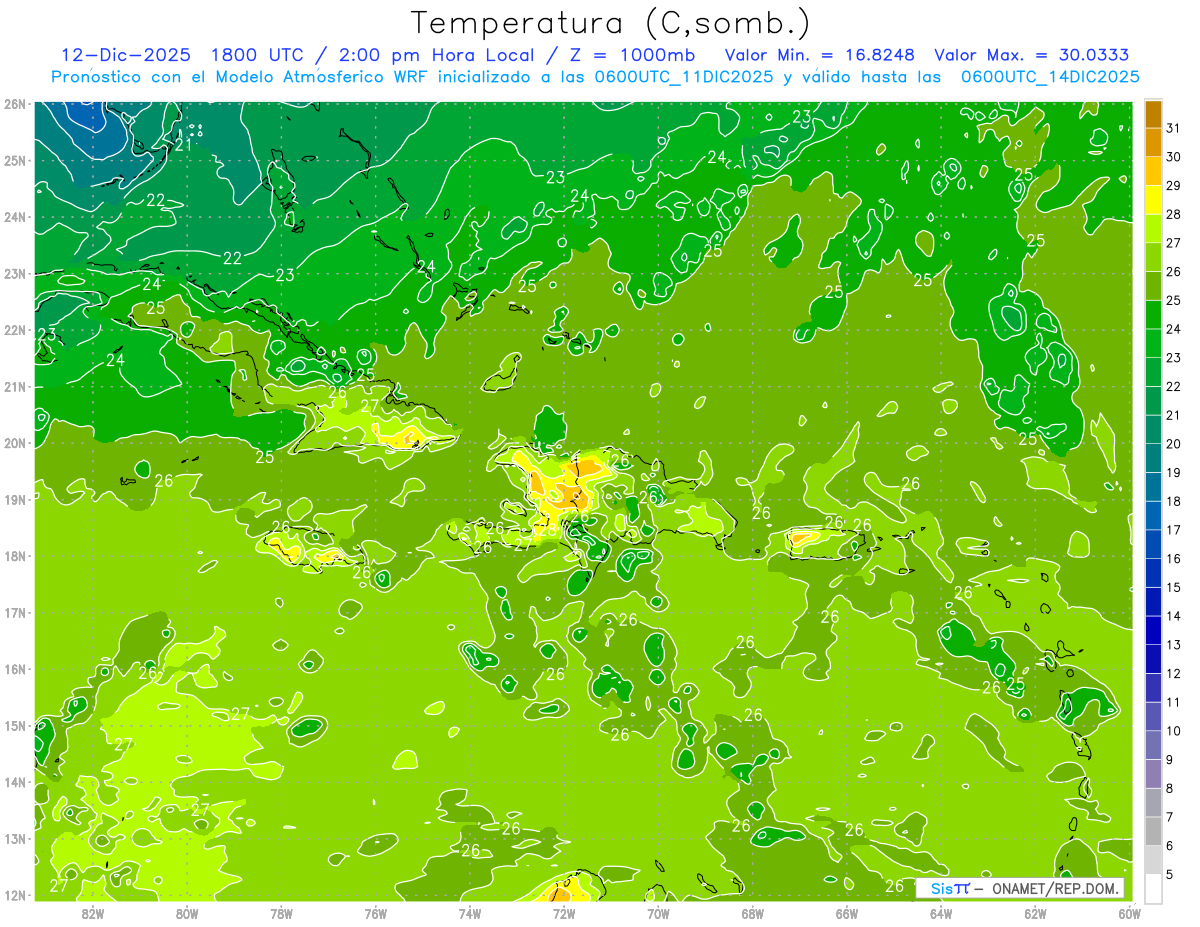Screen dimensions: 1200x927
Task: Click the '62W' longitude axis label
Action: tap(1035, 913)
